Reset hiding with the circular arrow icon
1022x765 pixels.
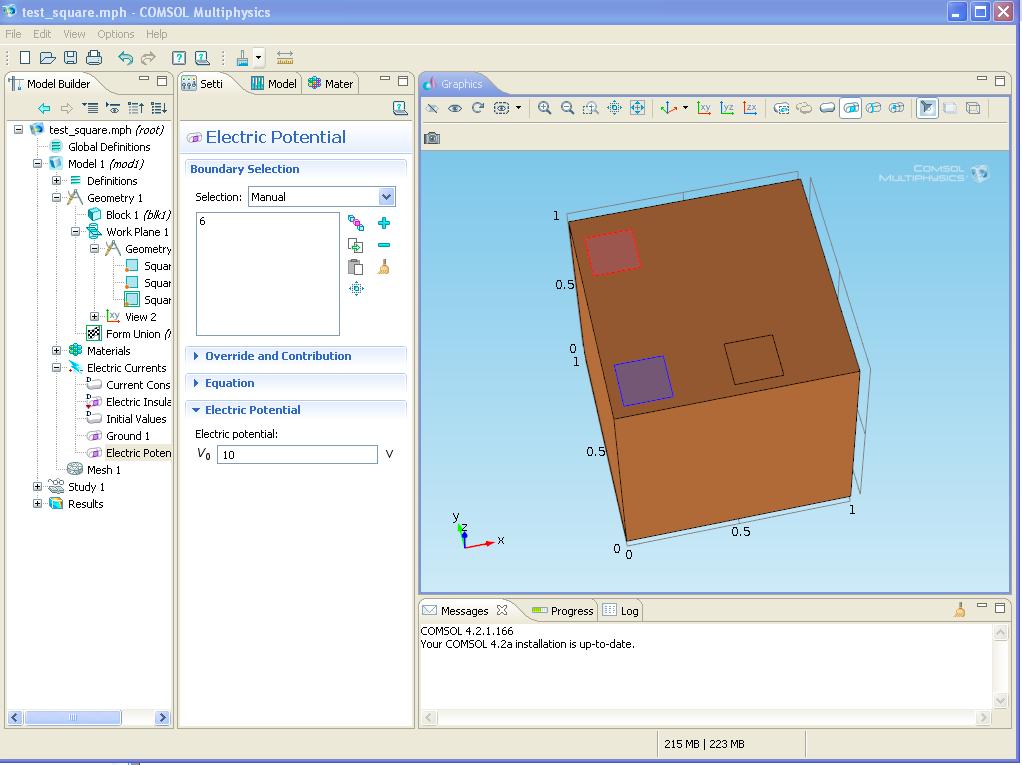[x=478, y=108]
